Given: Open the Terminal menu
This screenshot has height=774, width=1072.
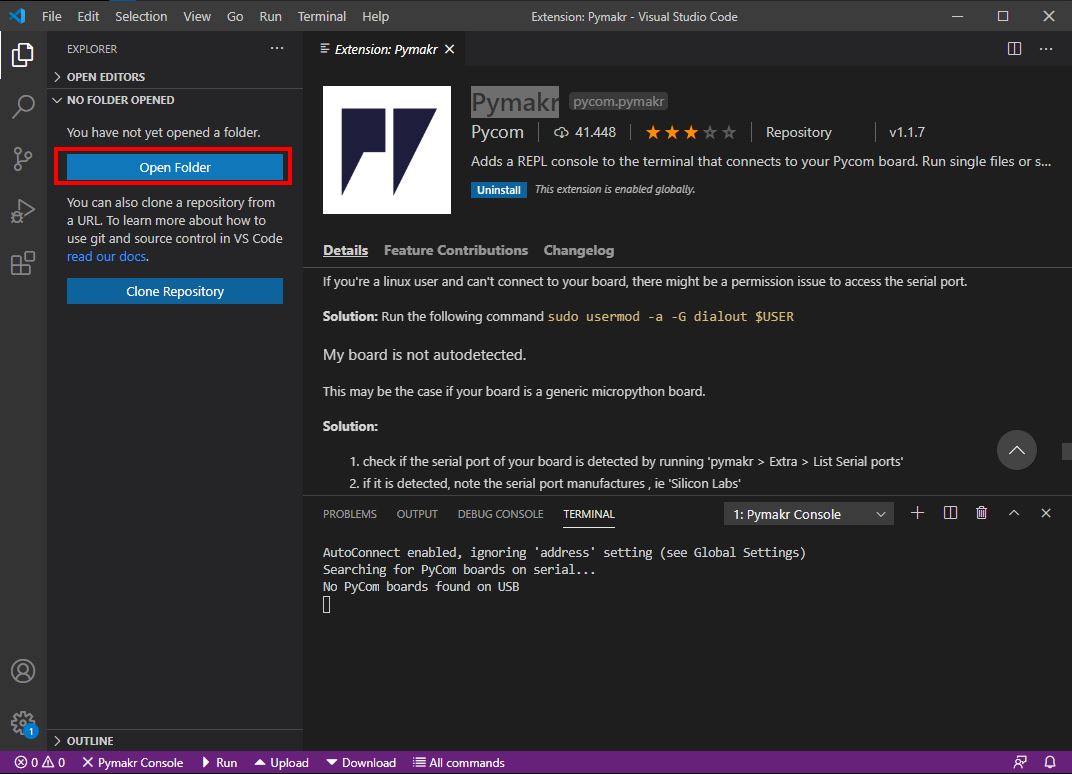Looking at the screenshot, I should coord(321,16).
